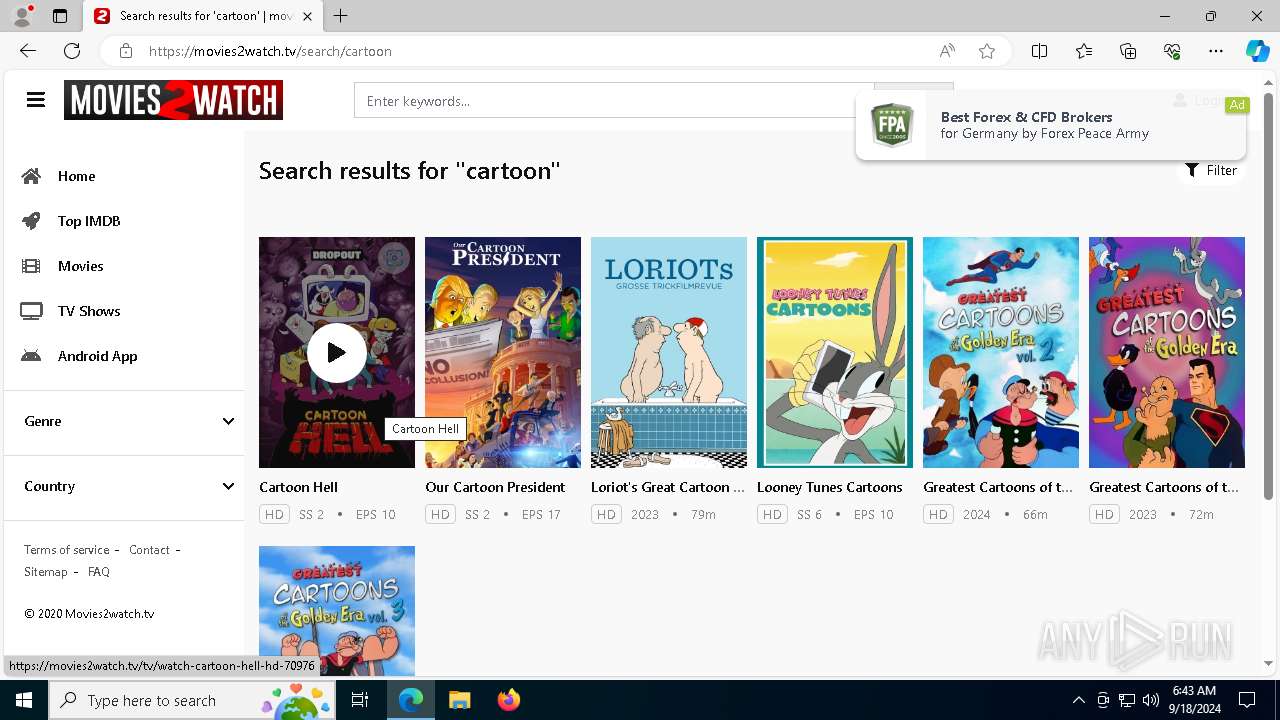Click the Filter button
The height and width of the screenshot is (720, 1280).
1211,170
